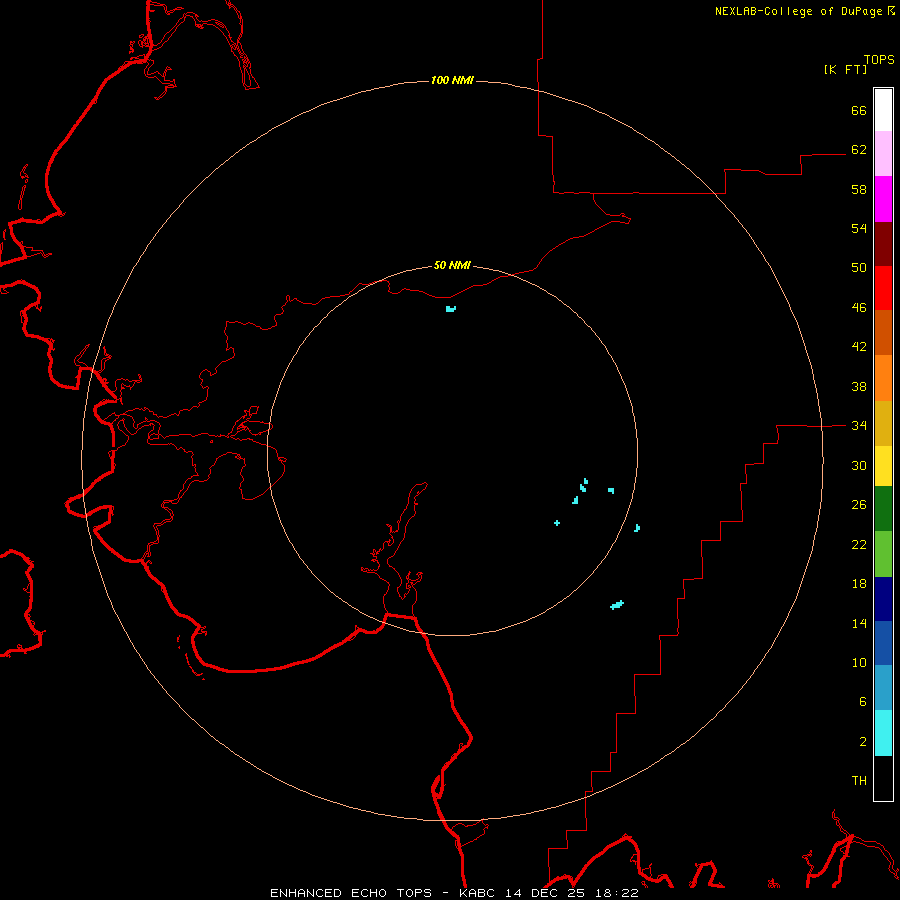Click the 34 legend value
900x900 pixels.
(859, 426)
